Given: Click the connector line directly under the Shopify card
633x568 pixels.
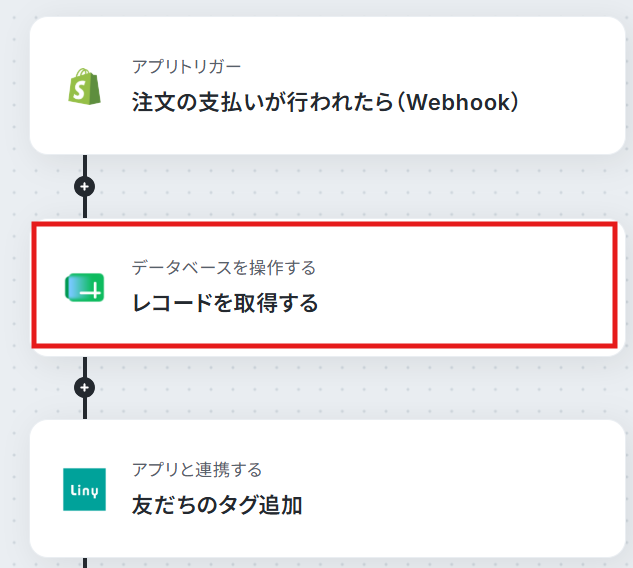Looking at the screenshot, I should 85,165.
